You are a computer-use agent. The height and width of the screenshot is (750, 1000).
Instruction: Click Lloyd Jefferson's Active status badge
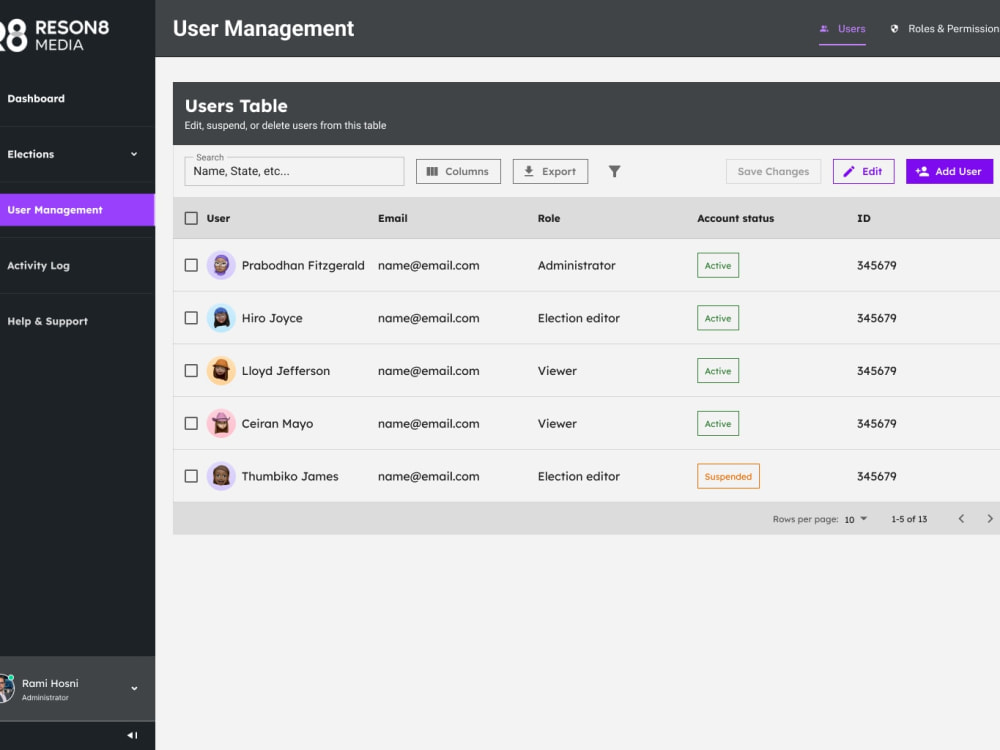pos(718,371)
